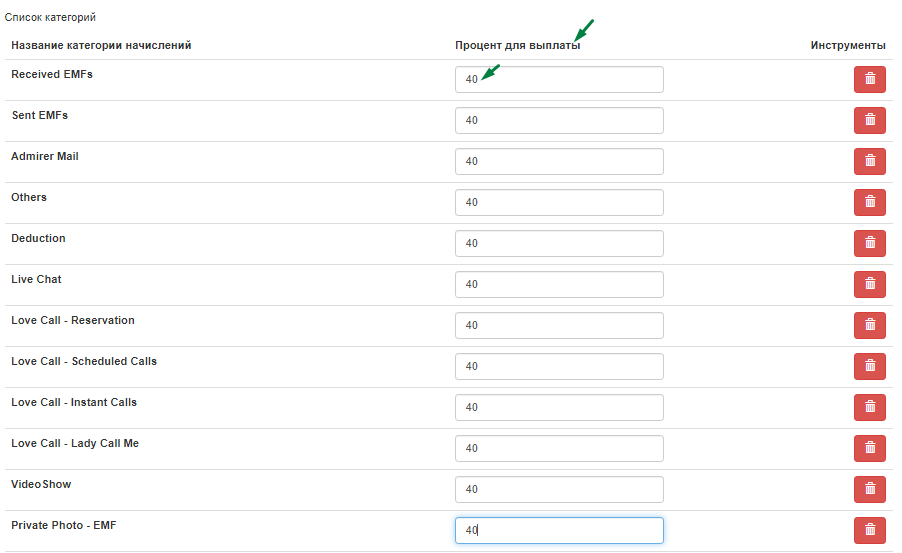Click the Live Chat percent field
The width and height of the screenshot is (902, 553).
[559, 284]
